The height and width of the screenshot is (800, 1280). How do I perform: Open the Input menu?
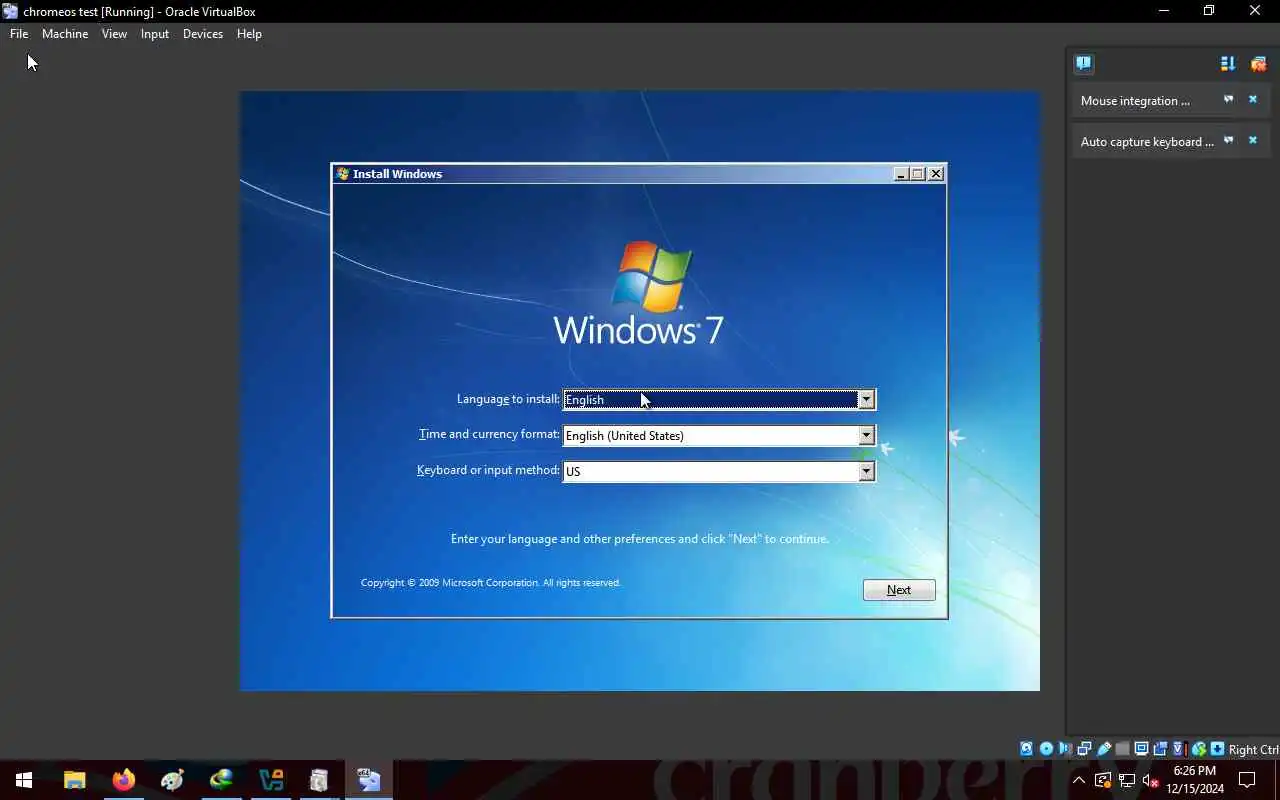(x=155, y=33)
